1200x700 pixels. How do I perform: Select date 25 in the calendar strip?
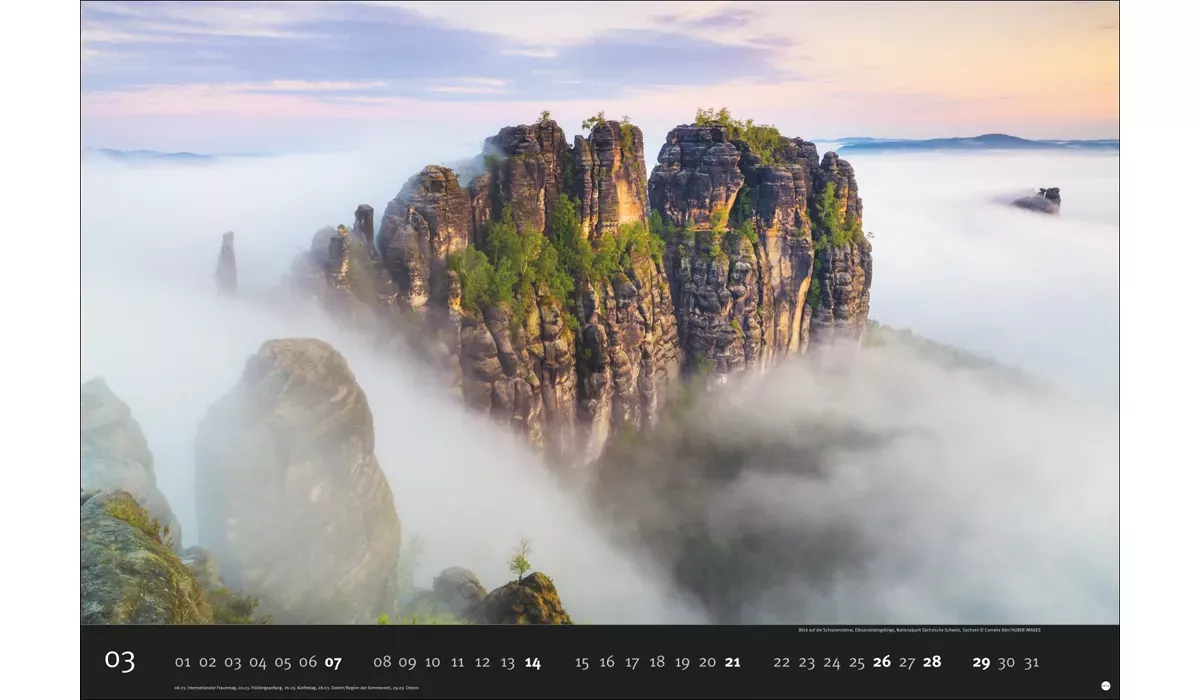(857, 662)
